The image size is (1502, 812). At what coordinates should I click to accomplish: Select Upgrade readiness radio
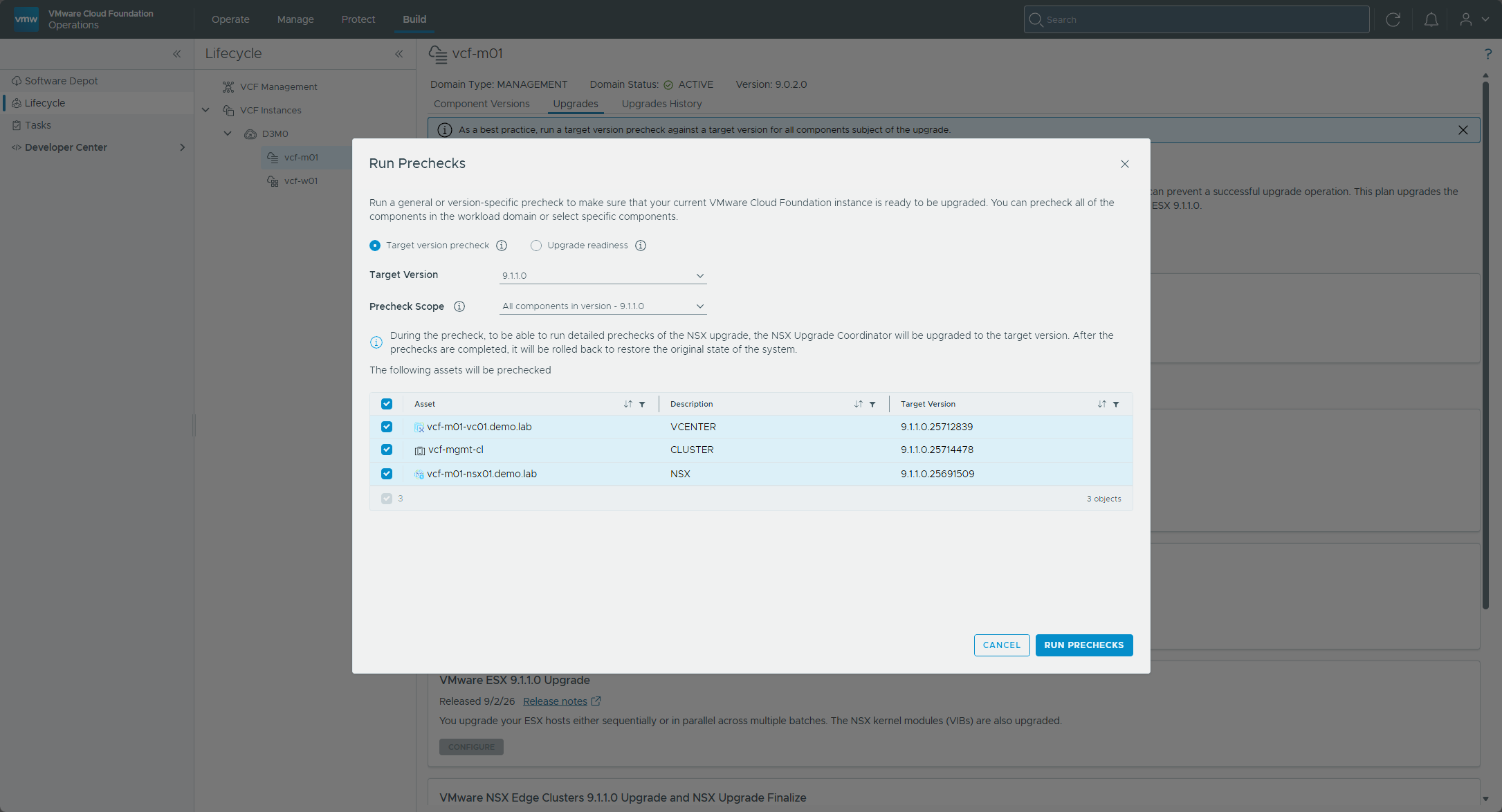pos(536,246)
